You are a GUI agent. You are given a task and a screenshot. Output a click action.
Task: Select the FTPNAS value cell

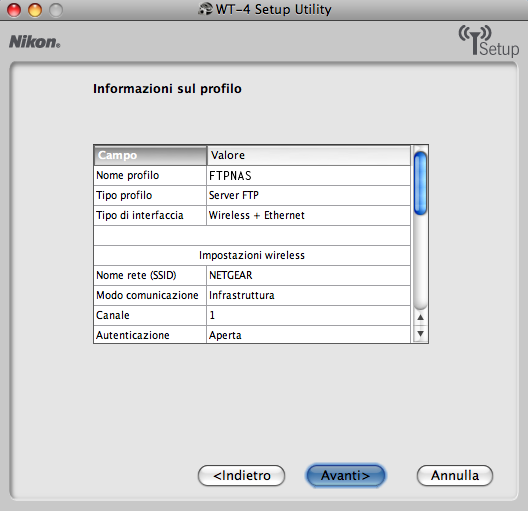(x=308, y=175)
